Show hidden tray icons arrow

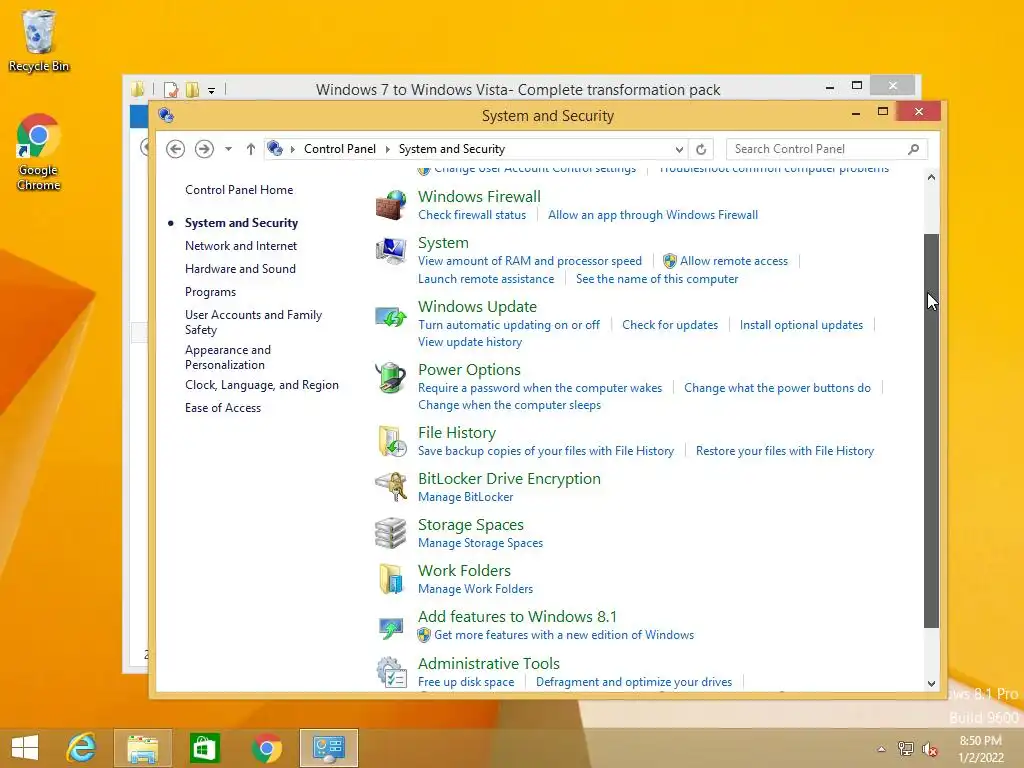[x=881, y=749]
